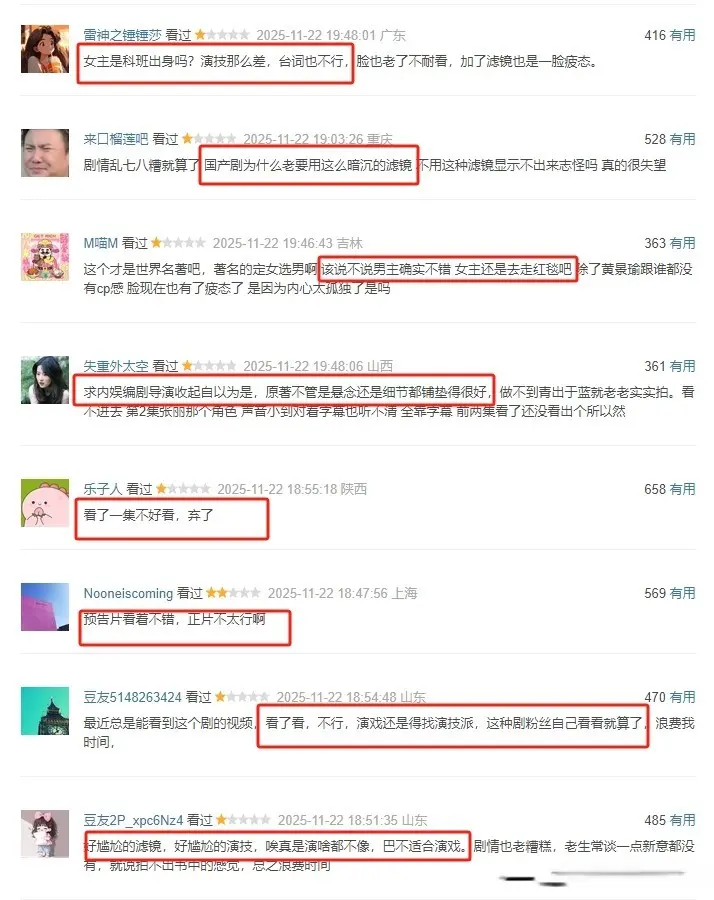Open 雷神之锤锤莎 user avatar
The width and height of the screenshot is (714, 900).
tap(45, 49)
